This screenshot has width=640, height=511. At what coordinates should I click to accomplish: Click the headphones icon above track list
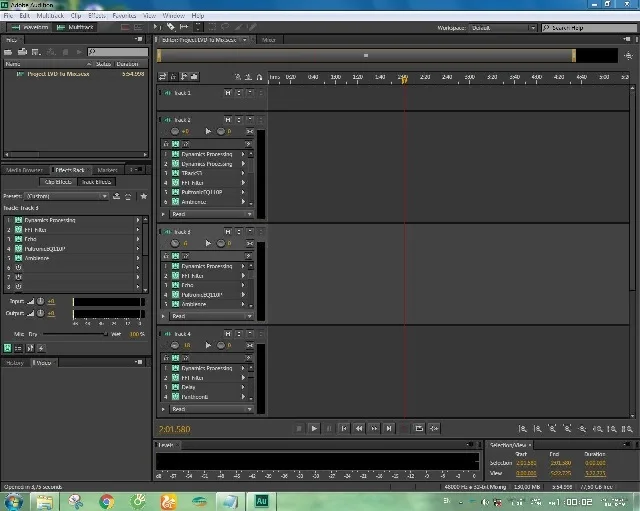pos(259,77)
